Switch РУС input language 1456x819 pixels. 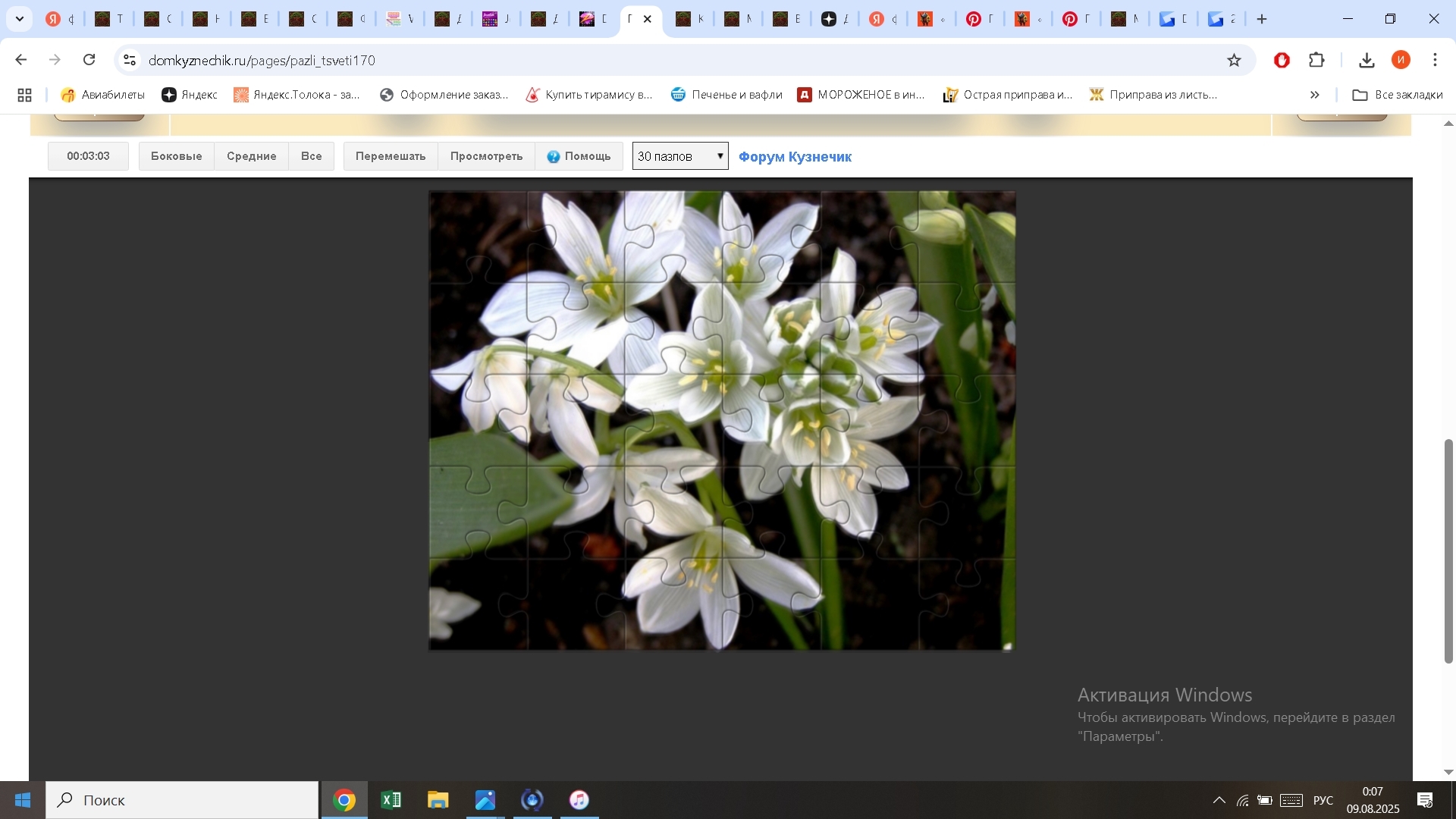(x=1323, y=800)
